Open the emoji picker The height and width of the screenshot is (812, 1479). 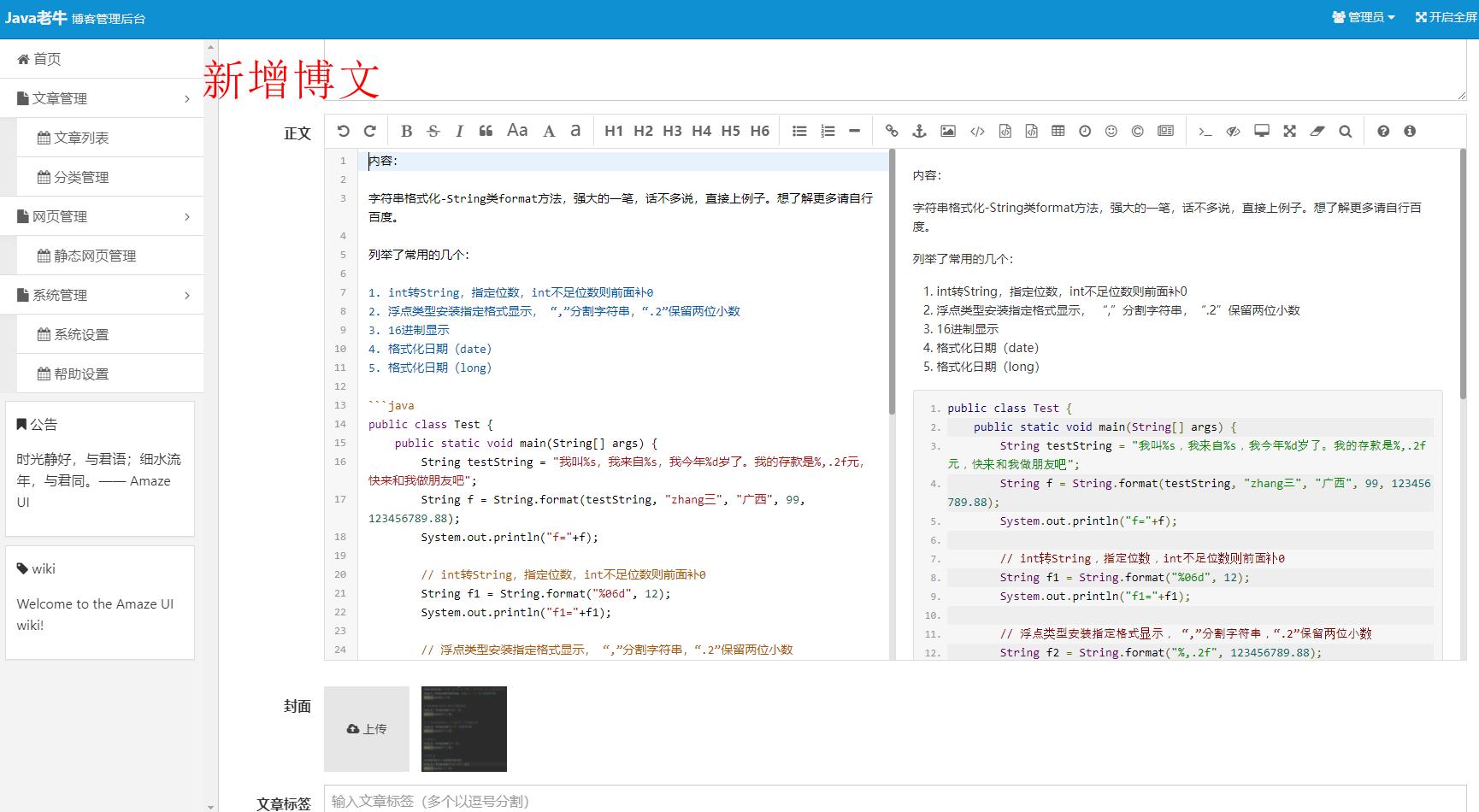pos(1111,131)
